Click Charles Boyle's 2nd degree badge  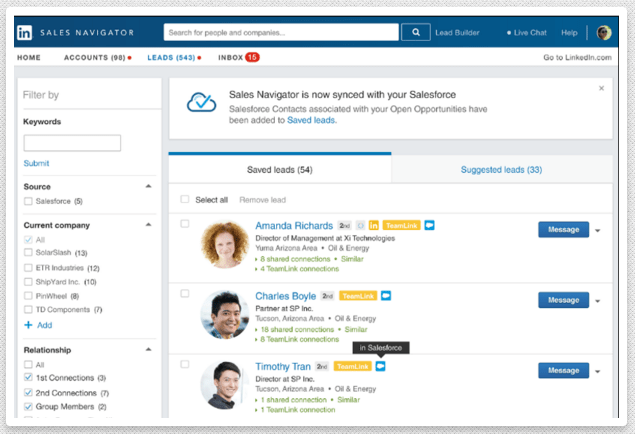tap(327, 296)
